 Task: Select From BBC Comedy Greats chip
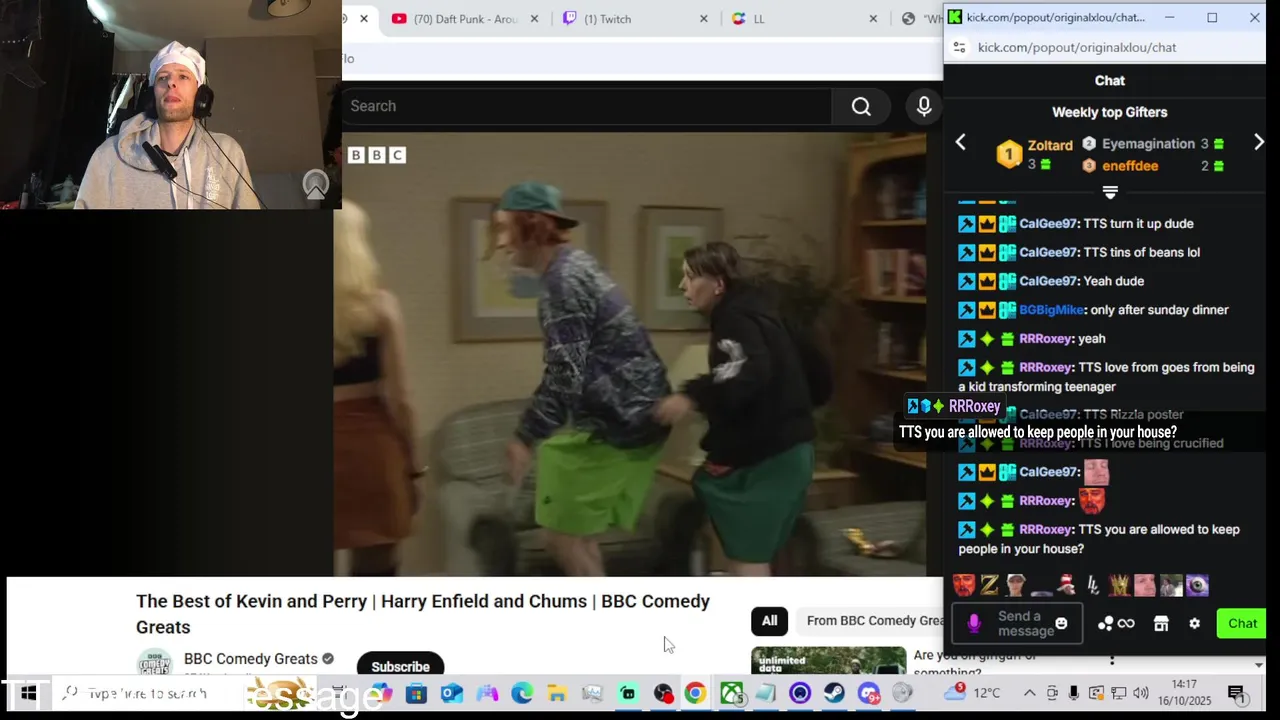tap(869, 621)
